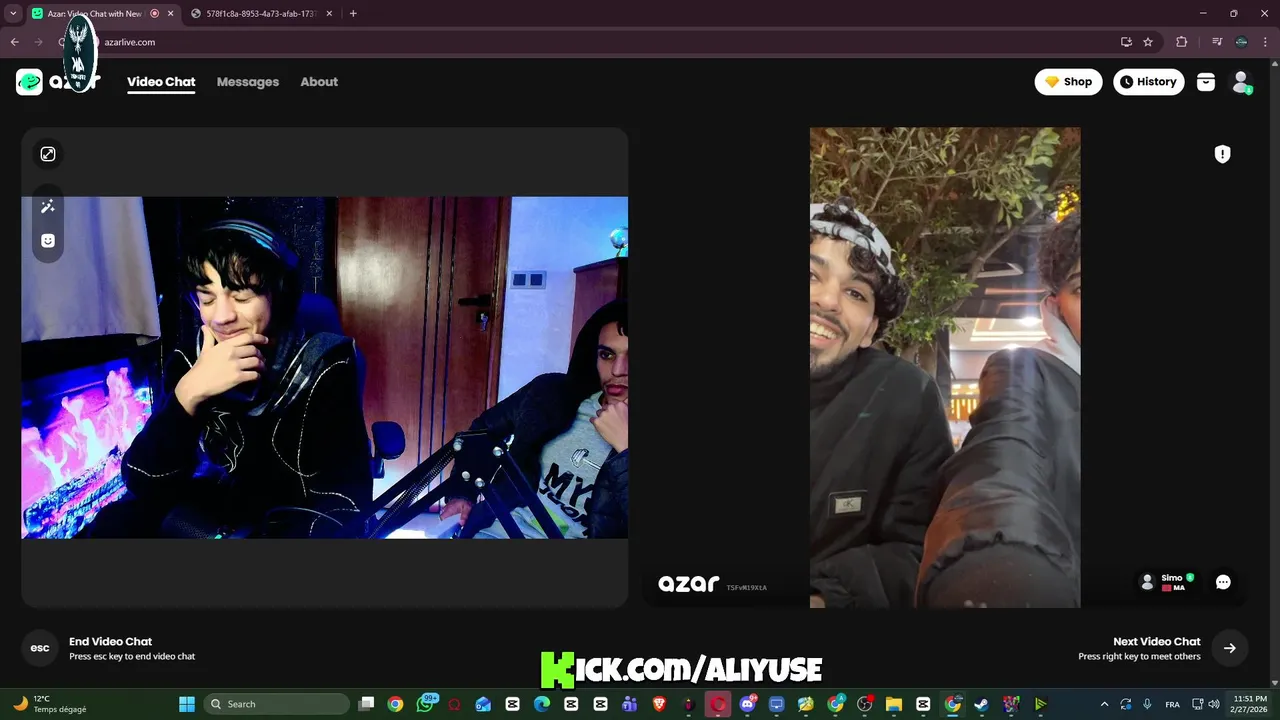The width and height of the screenshot is (1280, 720).
Task: Open Outlook from the taskbar
Action: coord(483,704)
